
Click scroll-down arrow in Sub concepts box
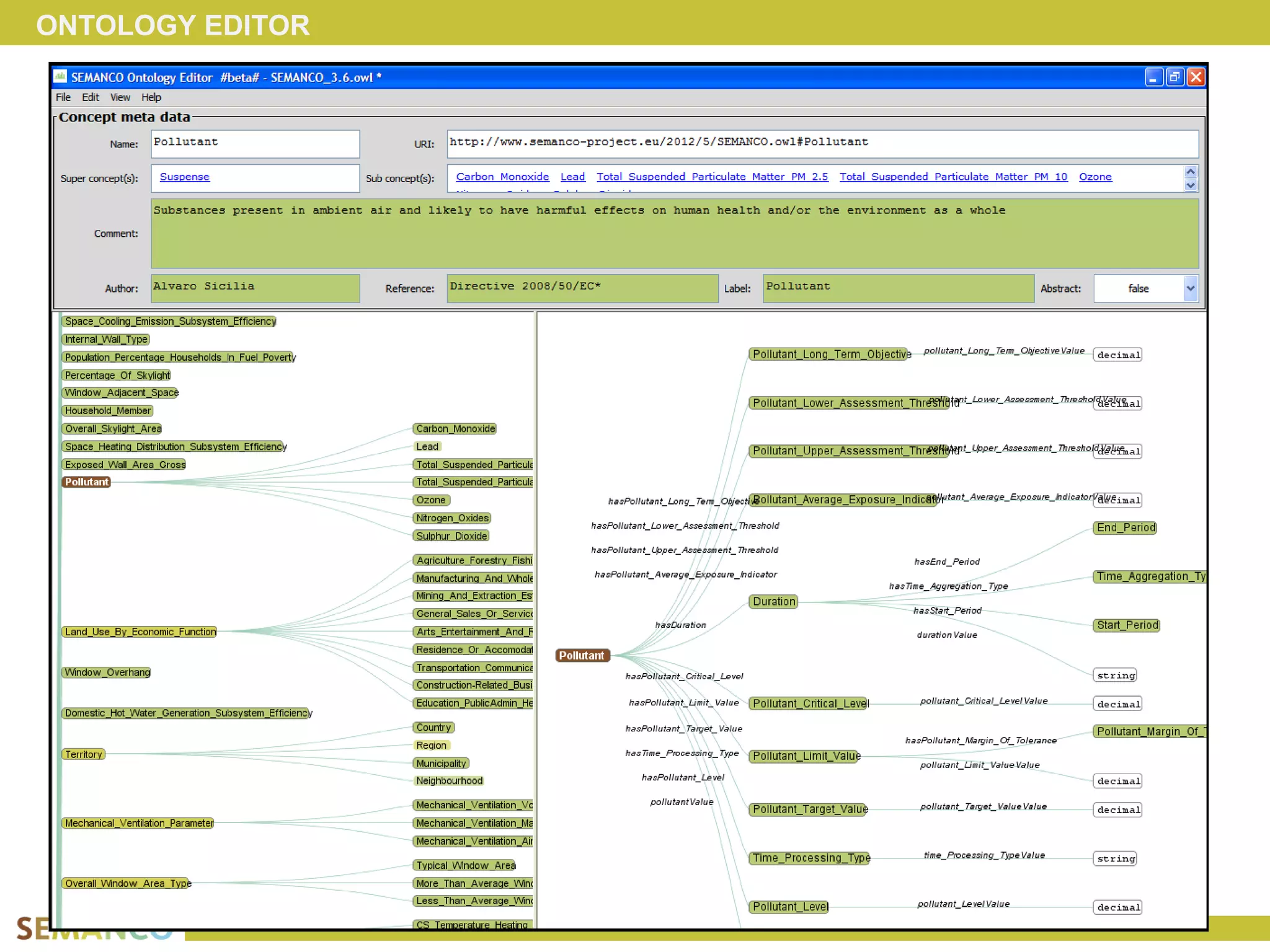coord(1191,185)
